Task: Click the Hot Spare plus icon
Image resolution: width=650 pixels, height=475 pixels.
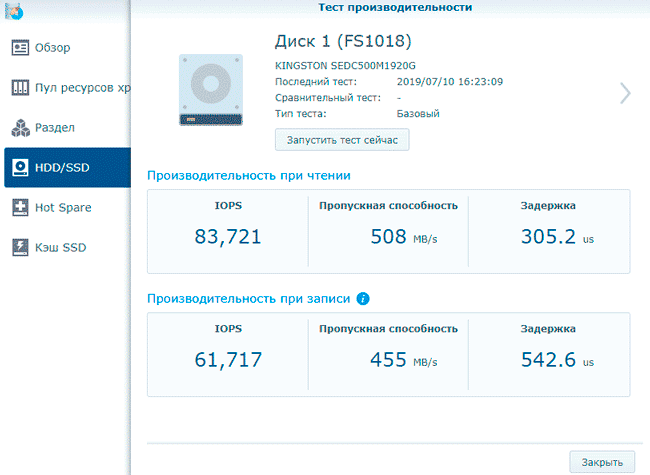Action: click(20, 207)
